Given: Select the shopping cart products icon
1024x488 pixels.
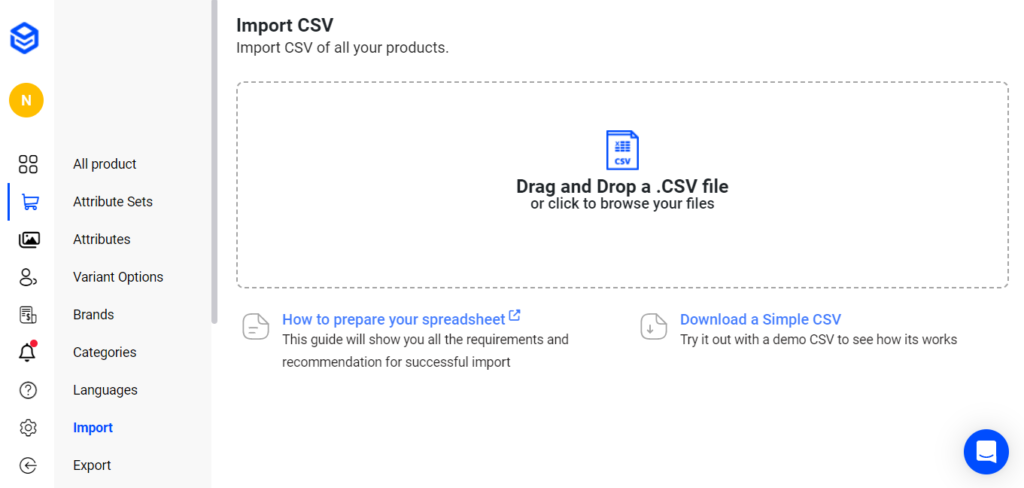Looking at the screenshot, I should pos(29,202).
